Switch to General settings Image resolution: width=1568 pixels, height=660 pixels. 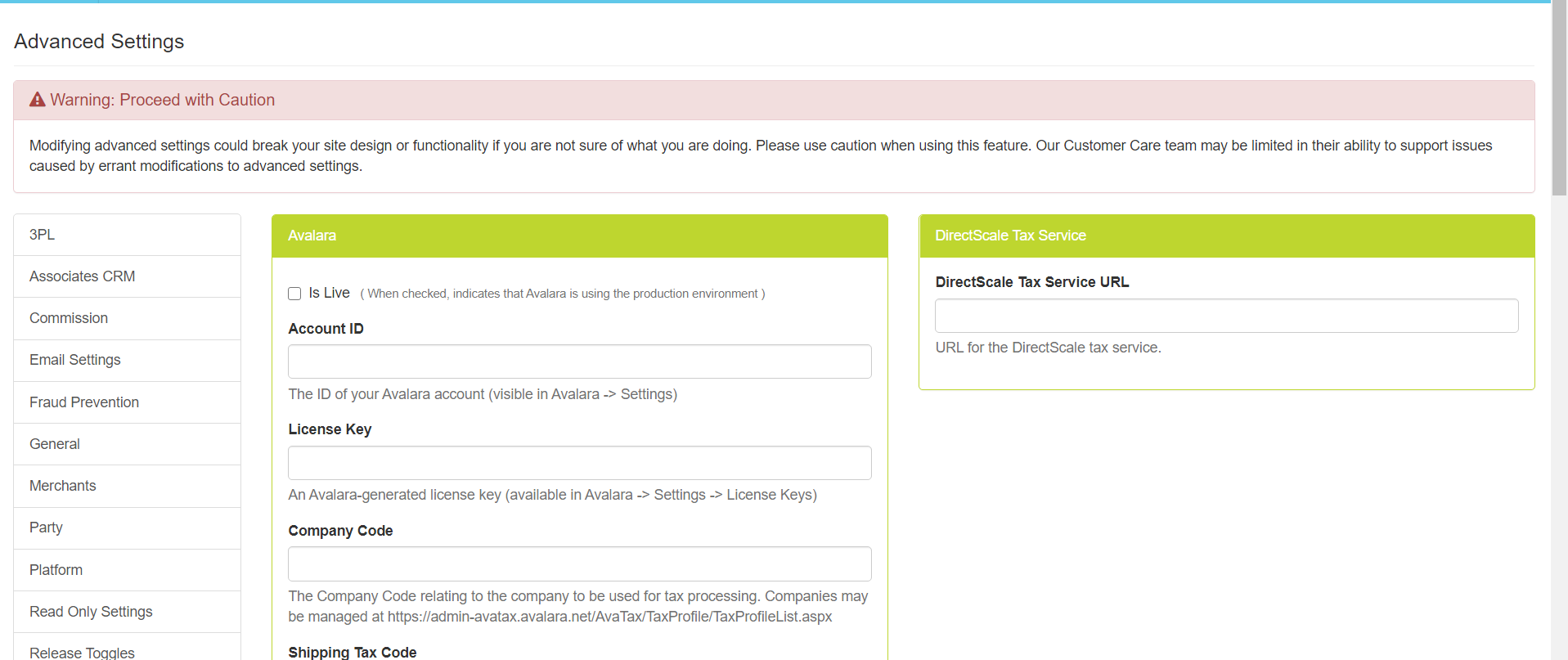pos(55,444)
